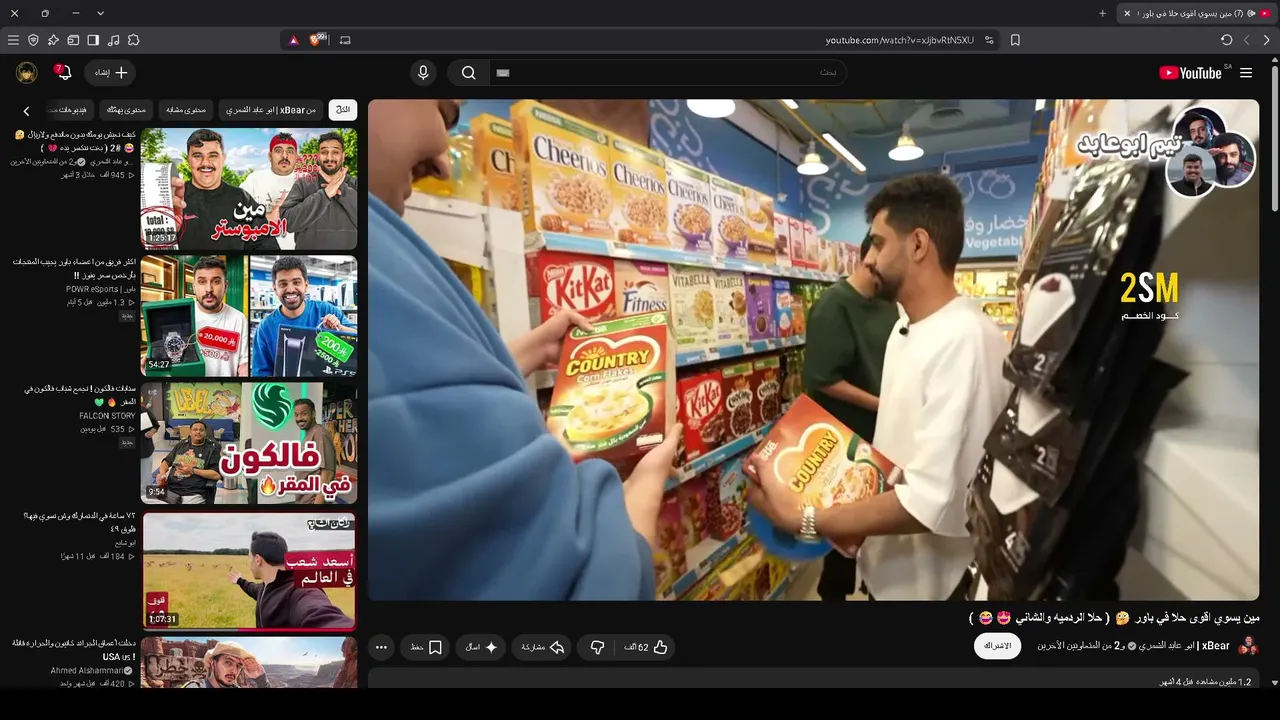Open Brave Shields lion icon in address bar
Viewport: 1280px width, 720px height.
pyautogui.click(x=319, y=40)
